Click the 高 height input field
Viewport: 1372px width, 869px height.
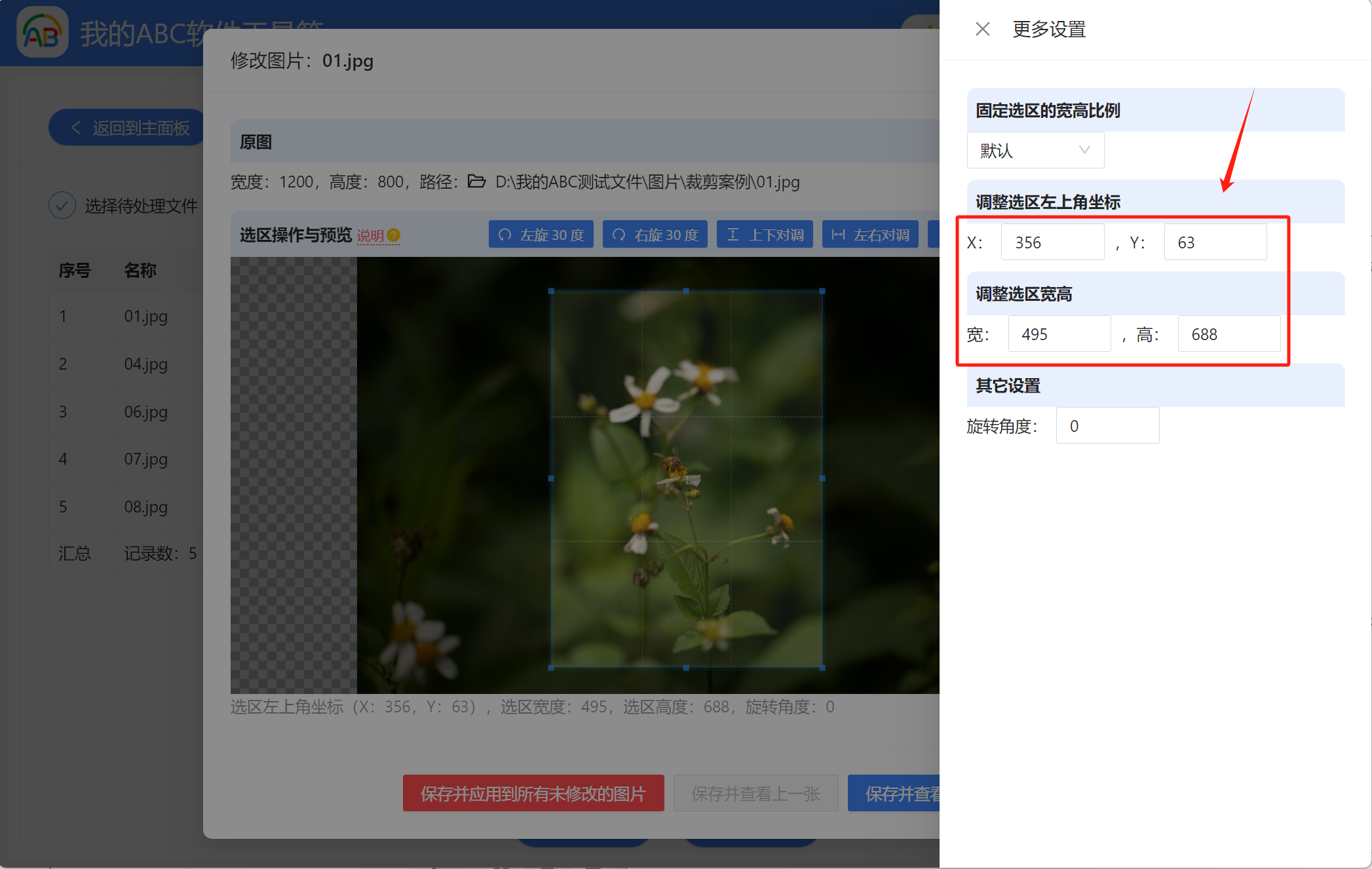1229,334
